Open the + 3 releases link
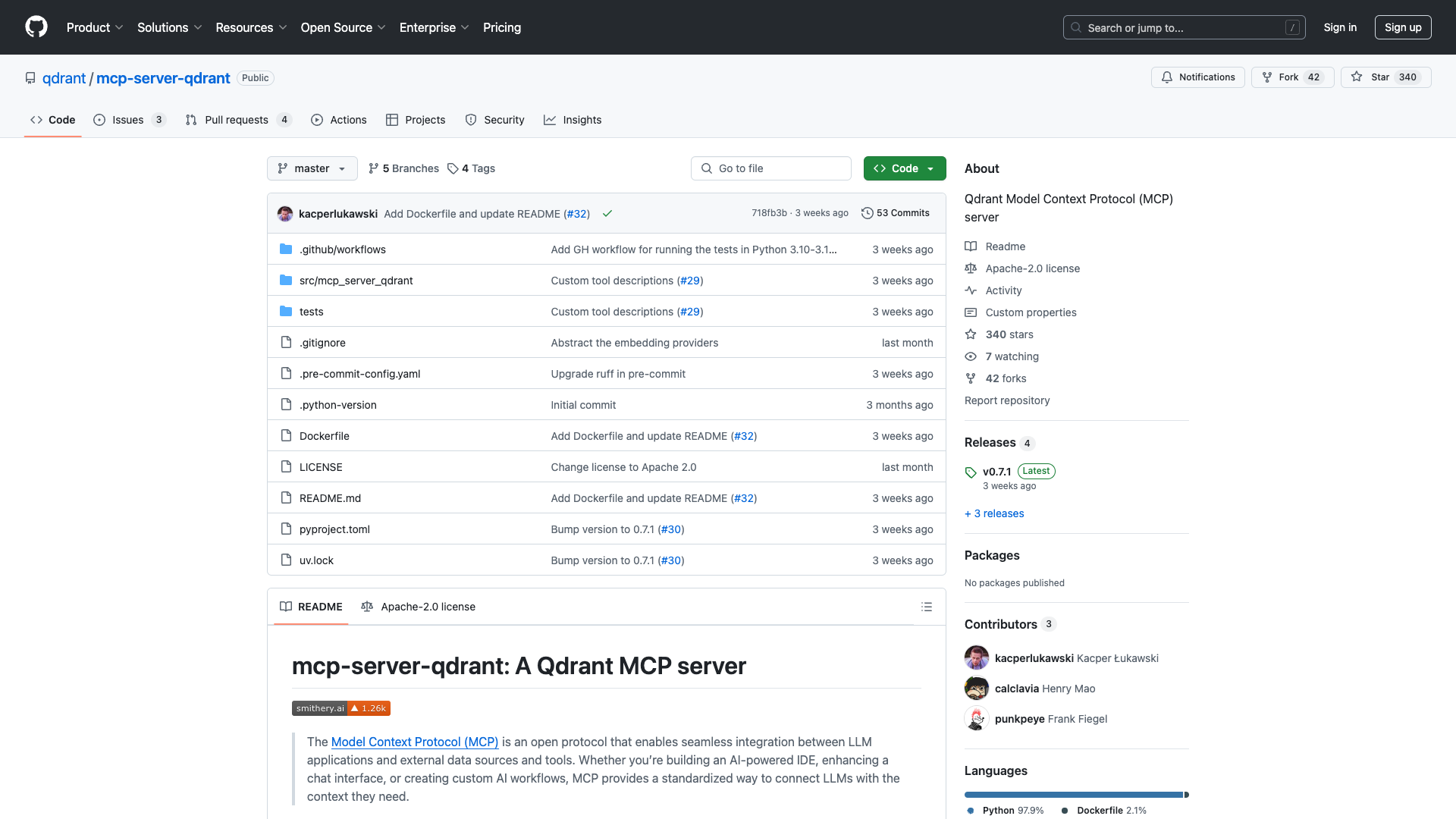The image size is (1456, 819). 994,513
